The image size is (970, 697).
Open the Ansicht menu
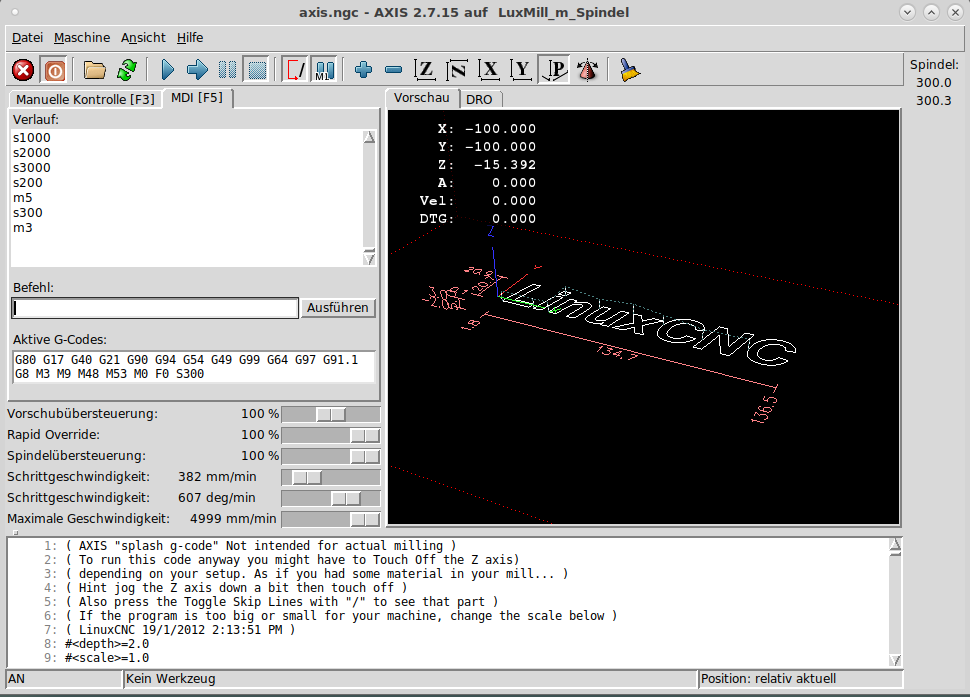143,38
